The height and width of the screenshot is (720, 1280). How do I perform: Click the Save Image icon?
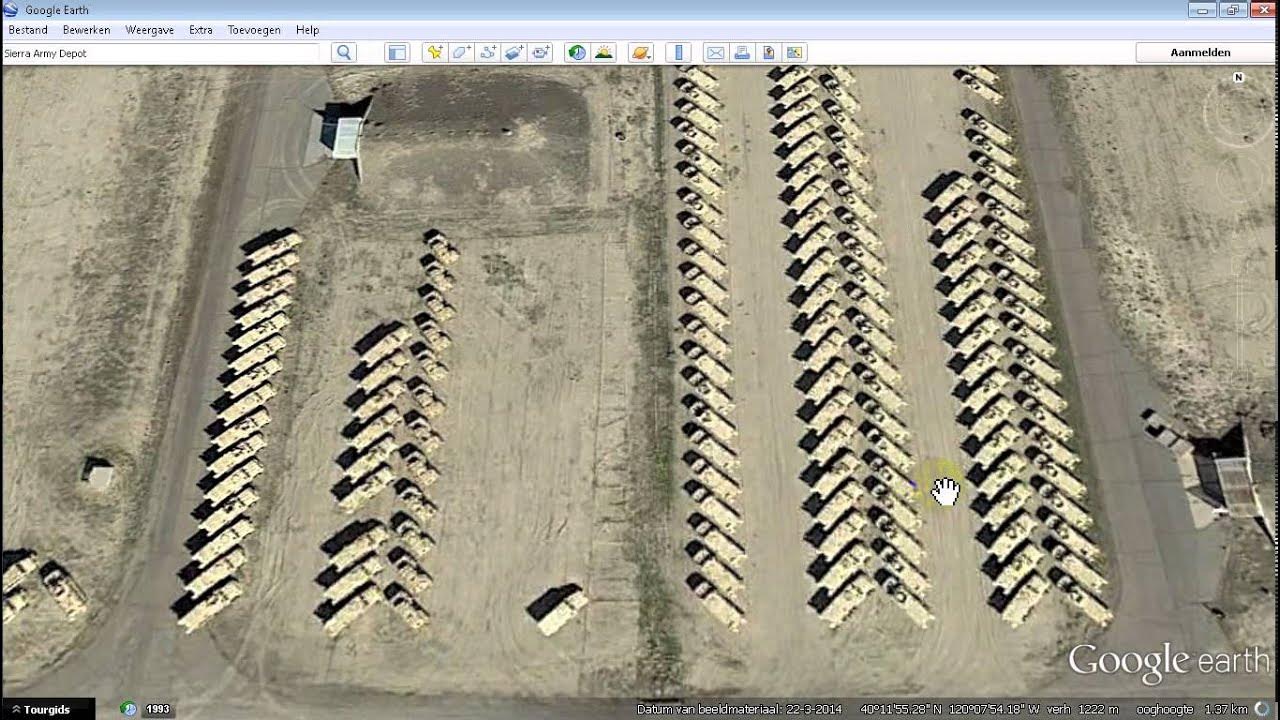click(768, 53)
